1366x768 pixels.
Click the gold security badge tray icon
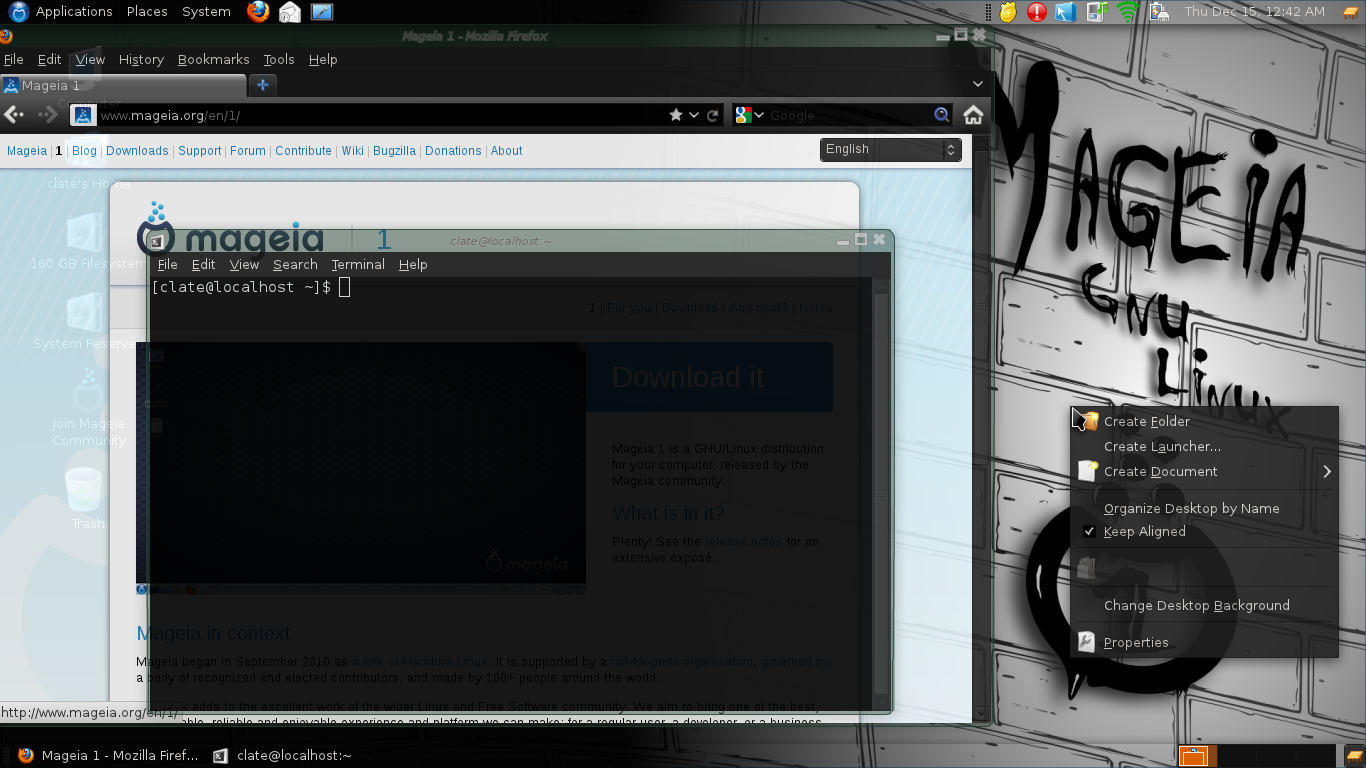[x=1009, y=12]
